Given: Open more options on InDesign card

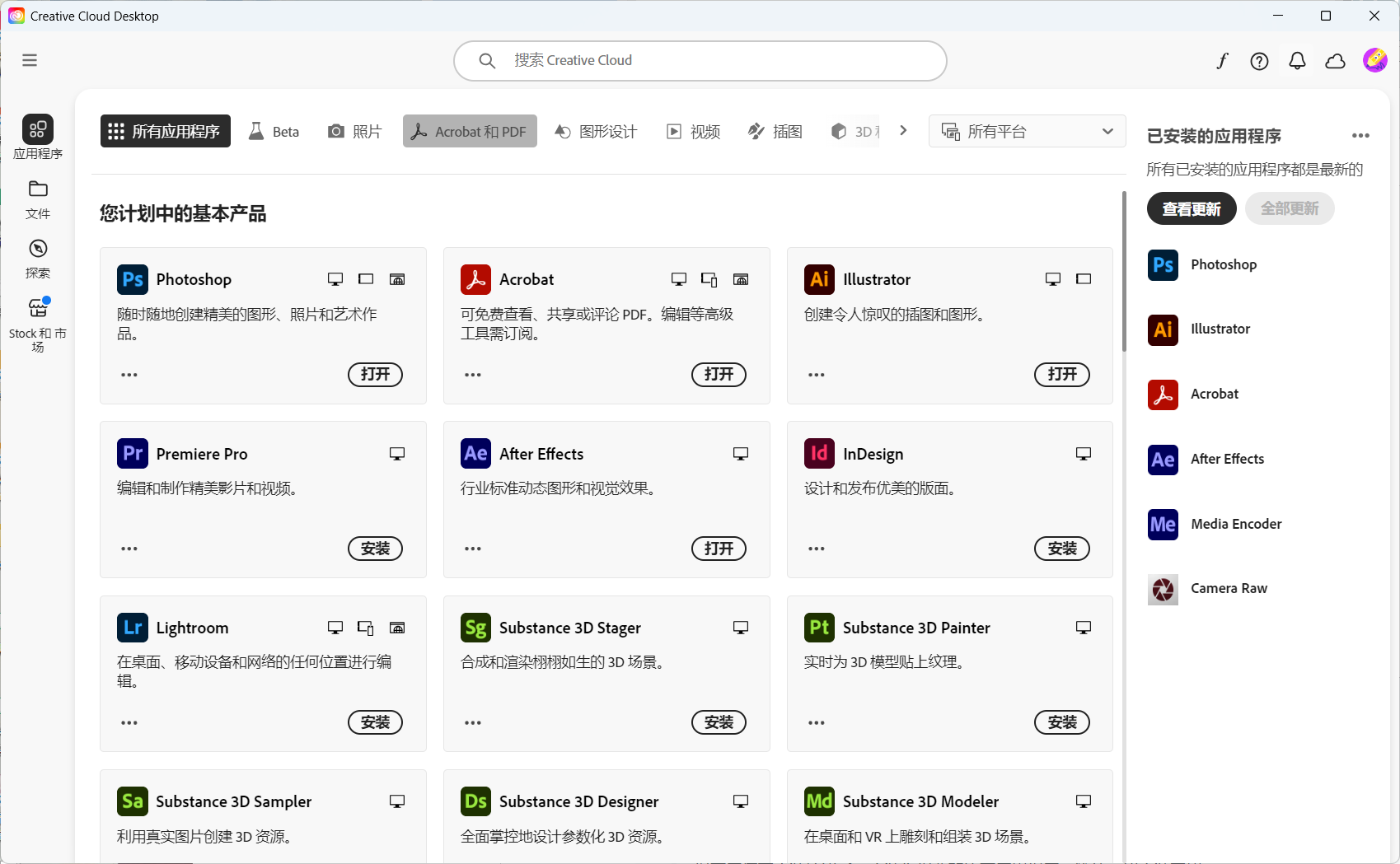Looking at the screenshot, I should point(817,549).
